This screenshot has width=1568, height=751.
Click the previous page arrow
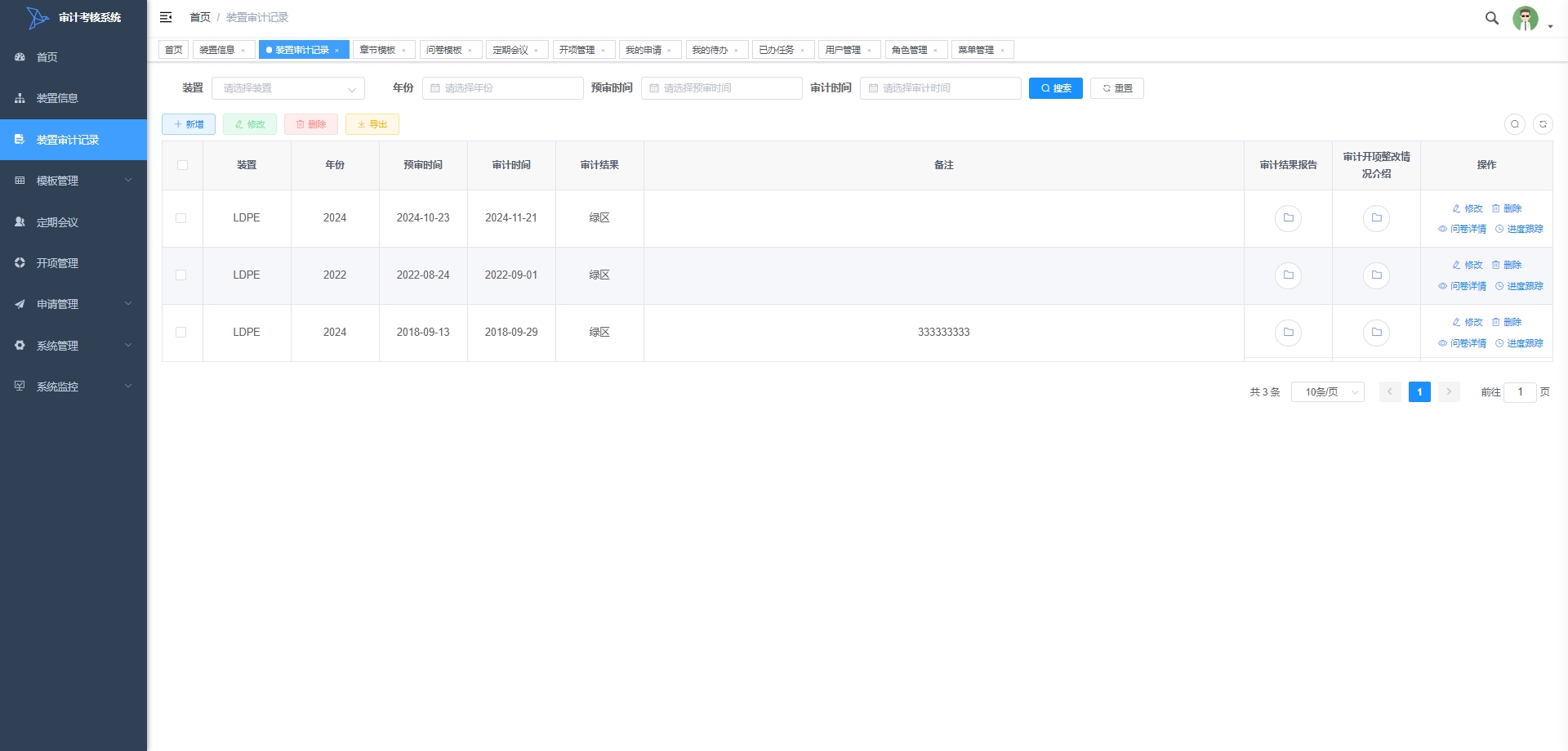coord(1390,392)
